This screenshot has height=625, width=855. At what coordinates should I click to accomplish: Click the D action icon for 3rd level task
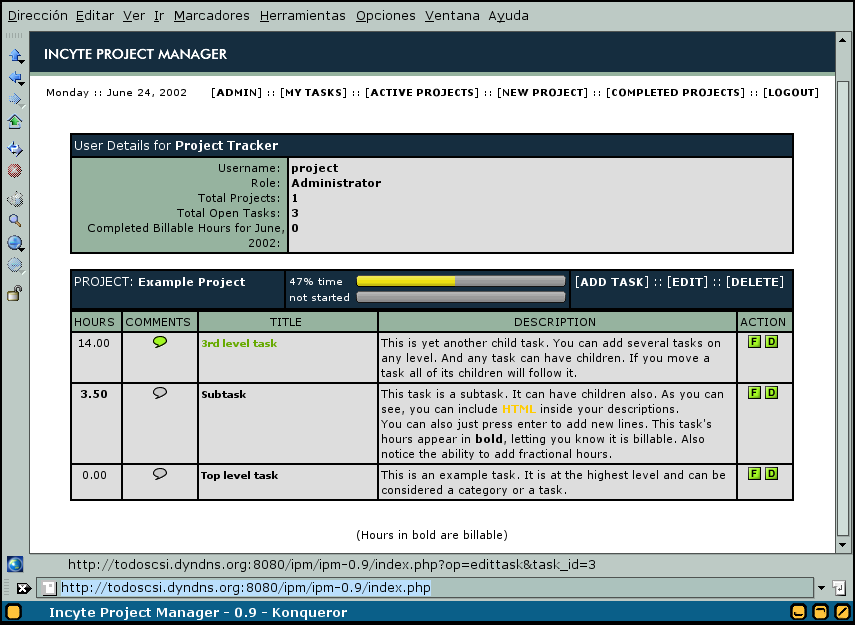point(772,342)
